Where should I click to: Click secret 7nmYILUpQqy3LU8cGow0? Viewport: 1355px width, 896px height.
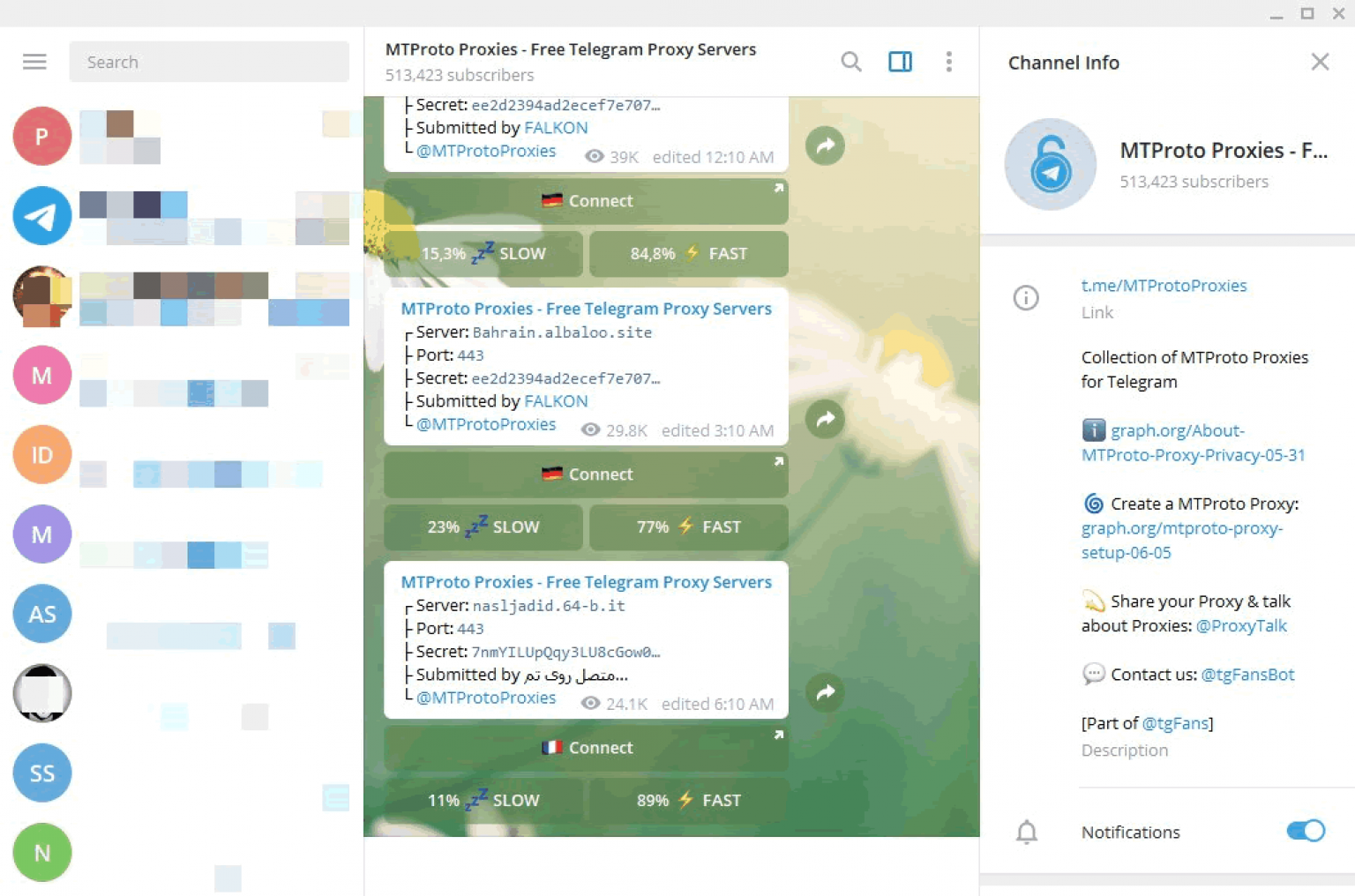coord(565,652)
